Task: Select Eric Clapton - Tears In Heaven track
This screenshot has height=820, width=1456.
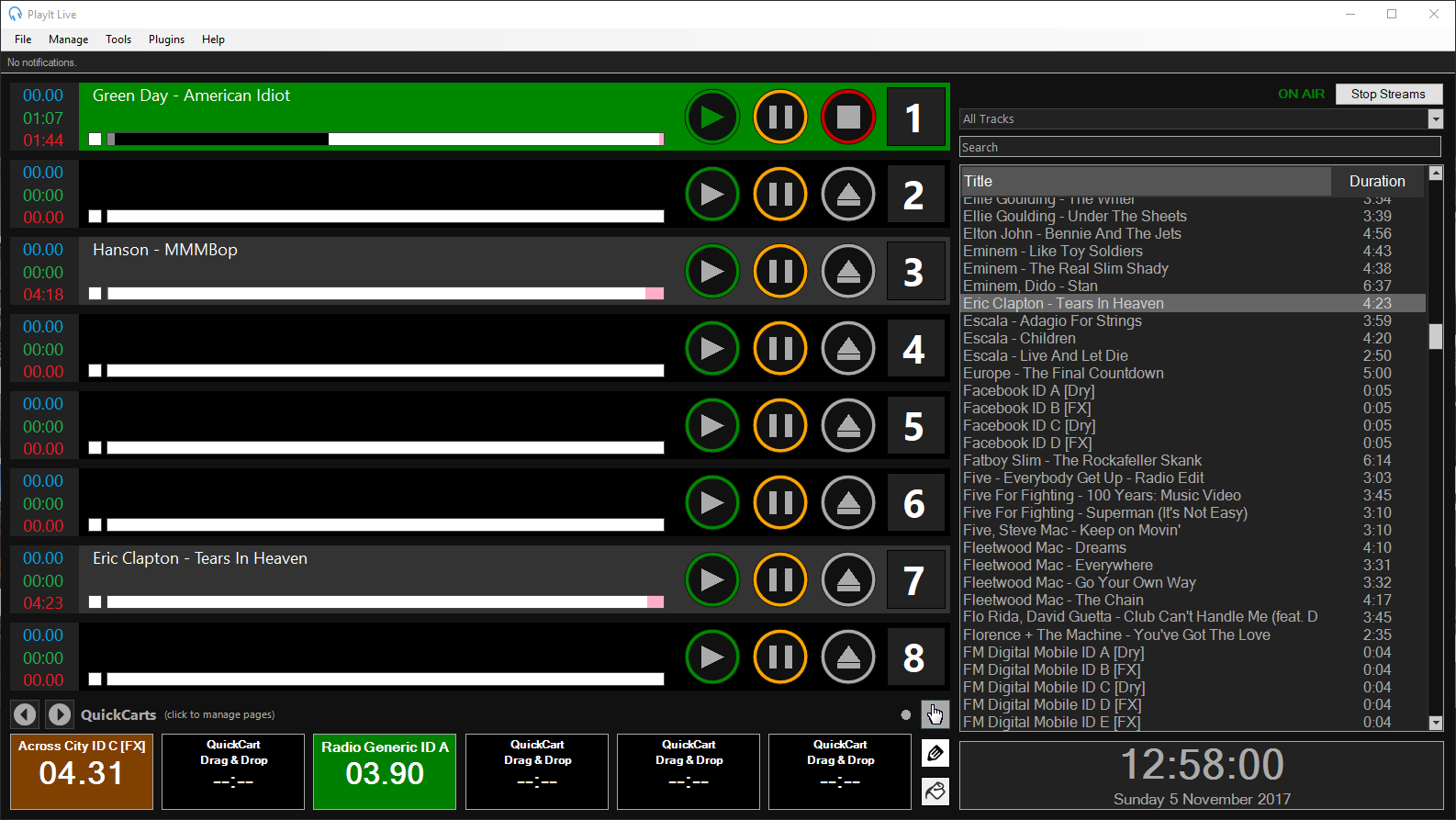Action: (x=1193, y=303)
